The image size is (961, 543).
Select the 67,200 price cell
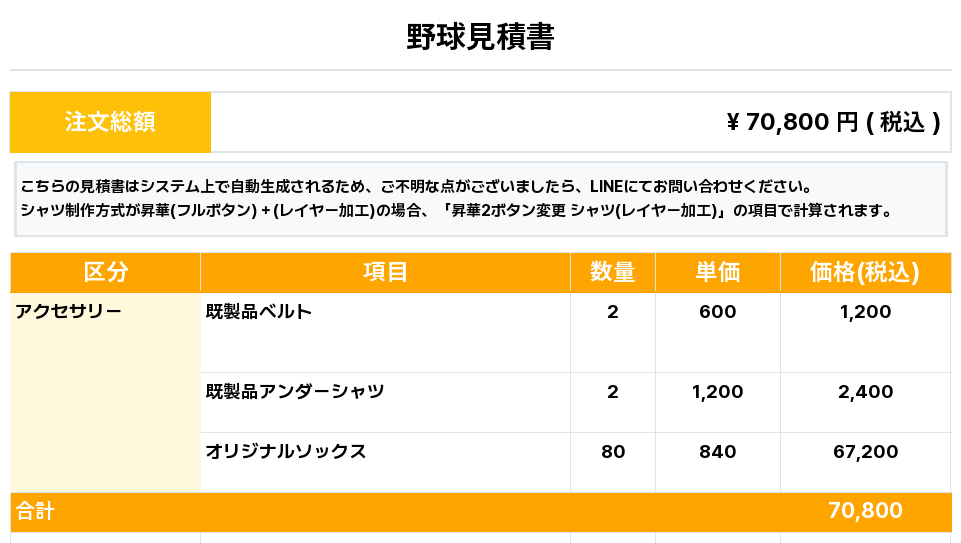coord(865,452)
